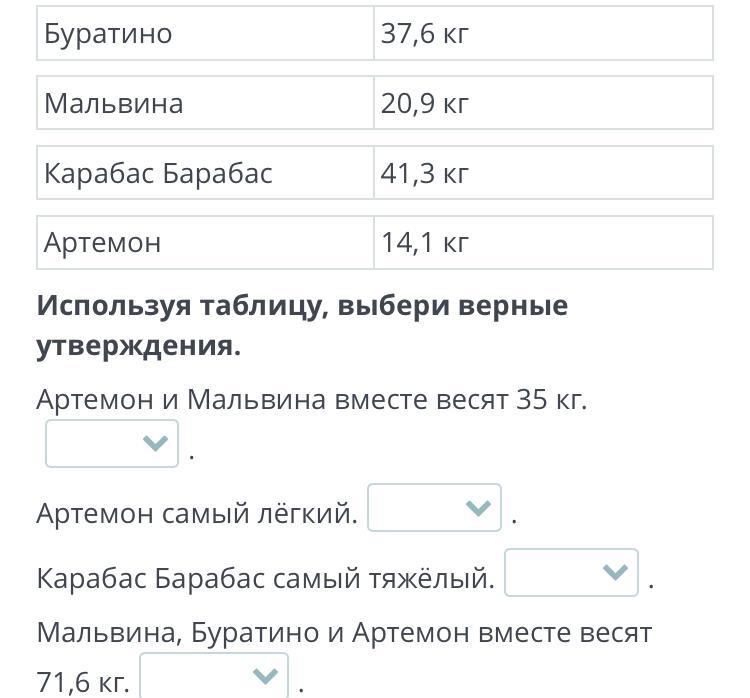Image resolution: width=750 pixels, height=698 pixels.
Task: Click chevron arrow in the '71,6 кг.' dropdown
Action: click(265, 676)
